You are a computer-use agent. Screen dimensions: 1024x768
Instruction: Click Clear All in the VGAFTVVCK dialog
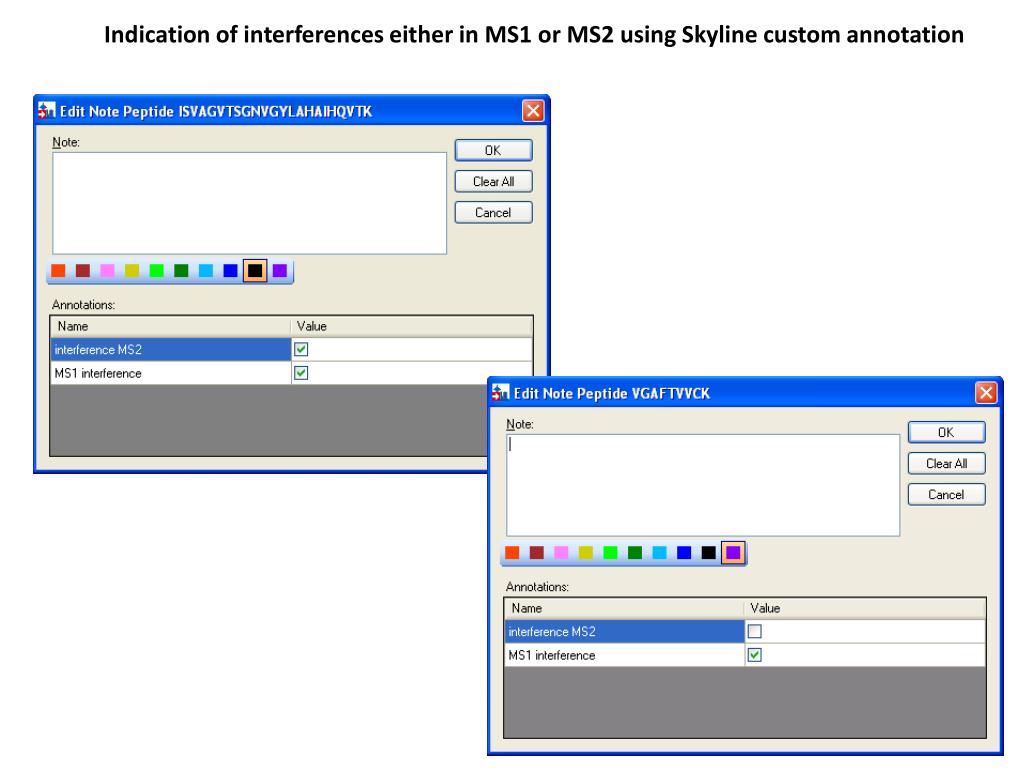[x=946, y=464]
